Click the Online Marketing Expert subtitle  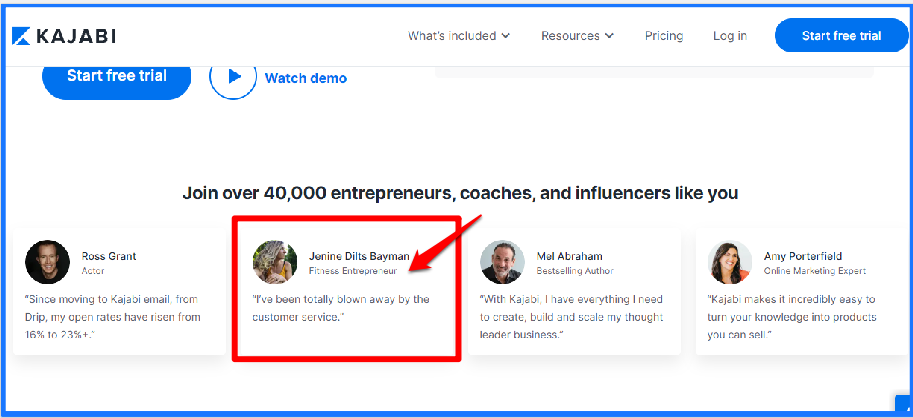pos(815,271)
